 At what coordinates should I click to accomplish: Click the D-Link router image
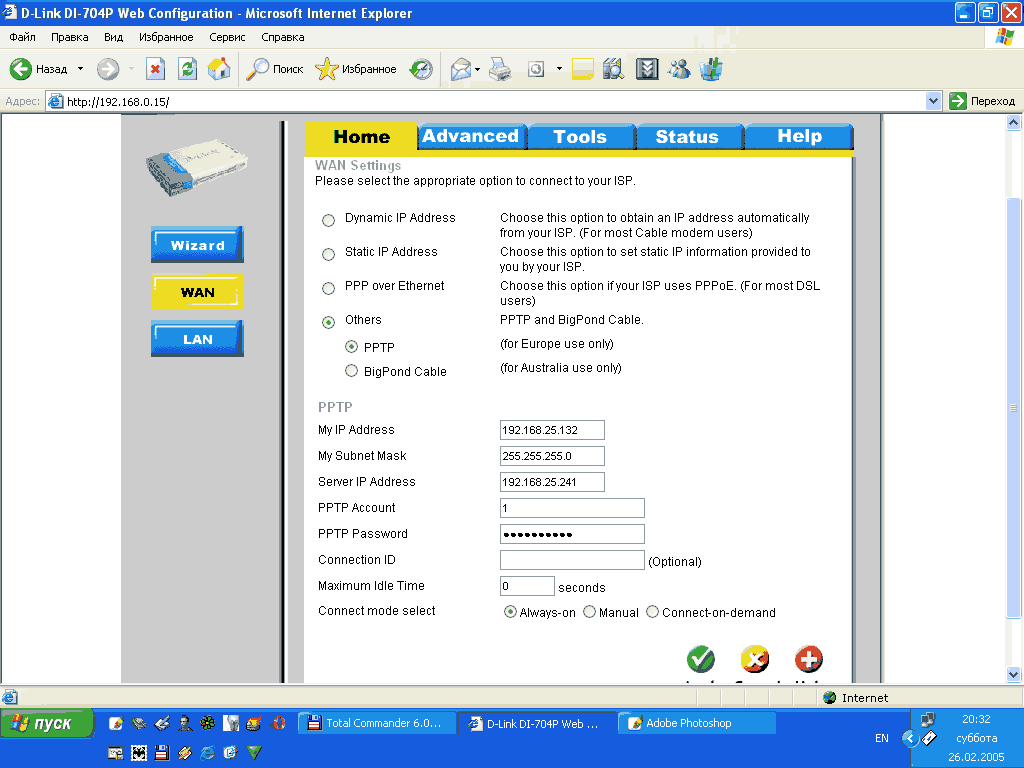tap(197, 167)
